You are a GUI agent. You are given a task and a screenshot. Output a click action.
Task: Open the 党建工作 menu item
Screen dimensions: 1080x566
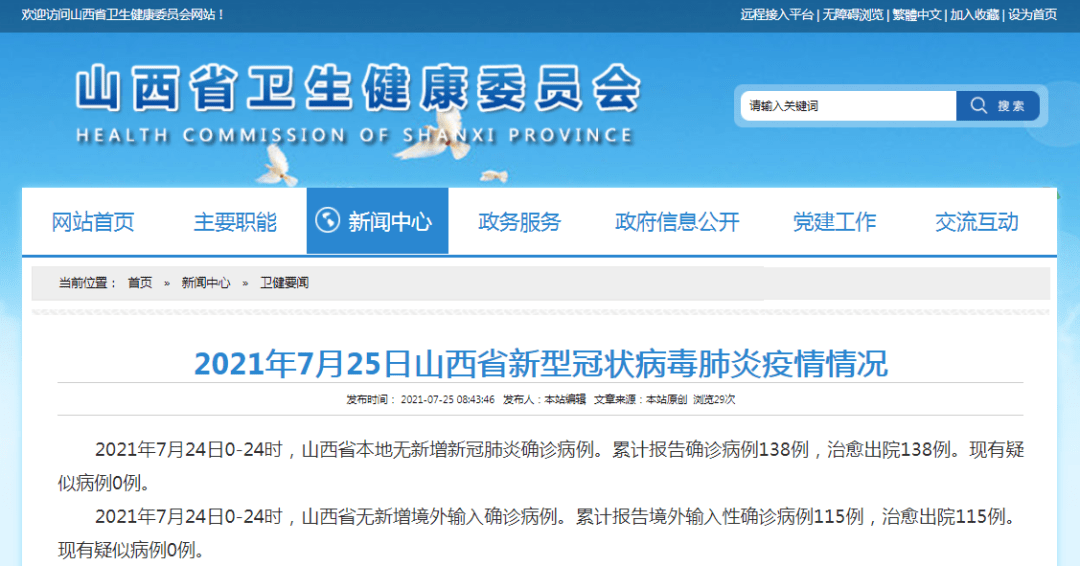(x=835, y=222)
